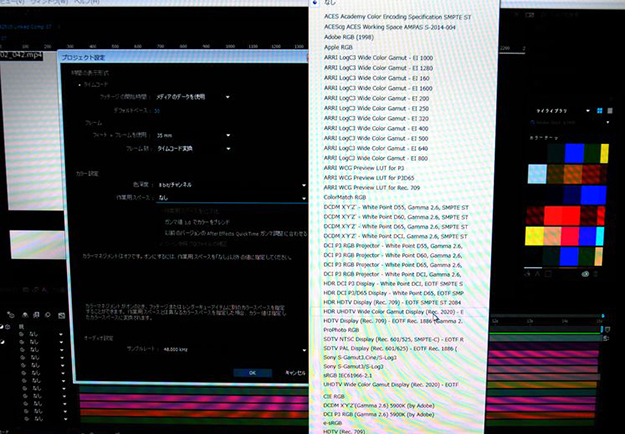Select ProPhoto RGB in list
This screenshot has height=434, width=625.
click(x=341, y=330)
